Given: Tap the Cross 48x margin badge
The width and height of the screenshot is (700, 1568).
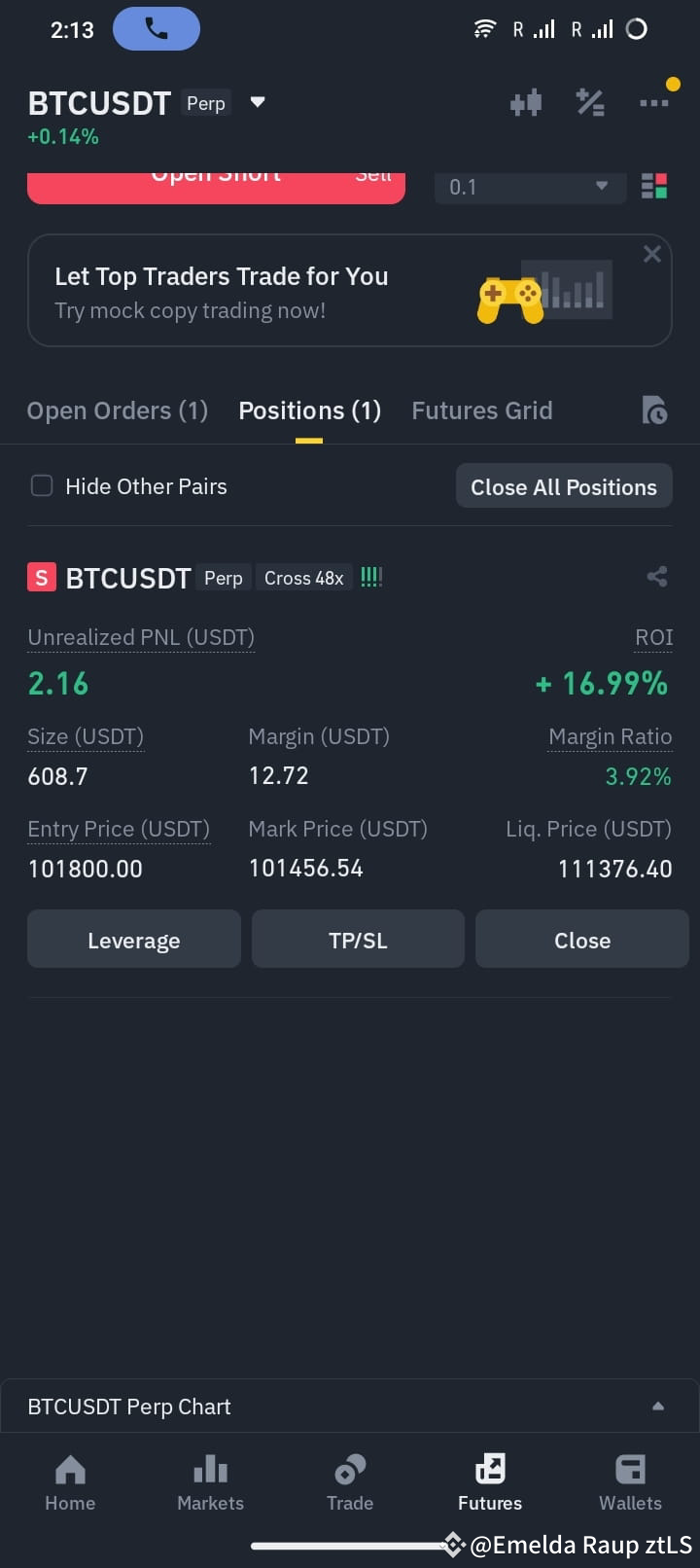Looking at the screenshot, I should [x=304, y=578].
